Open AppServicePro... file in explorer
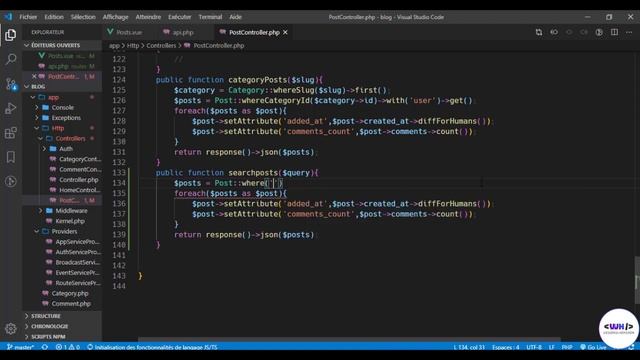The height and width of the screenshot is (360, 640). click(x=78, y=242)
